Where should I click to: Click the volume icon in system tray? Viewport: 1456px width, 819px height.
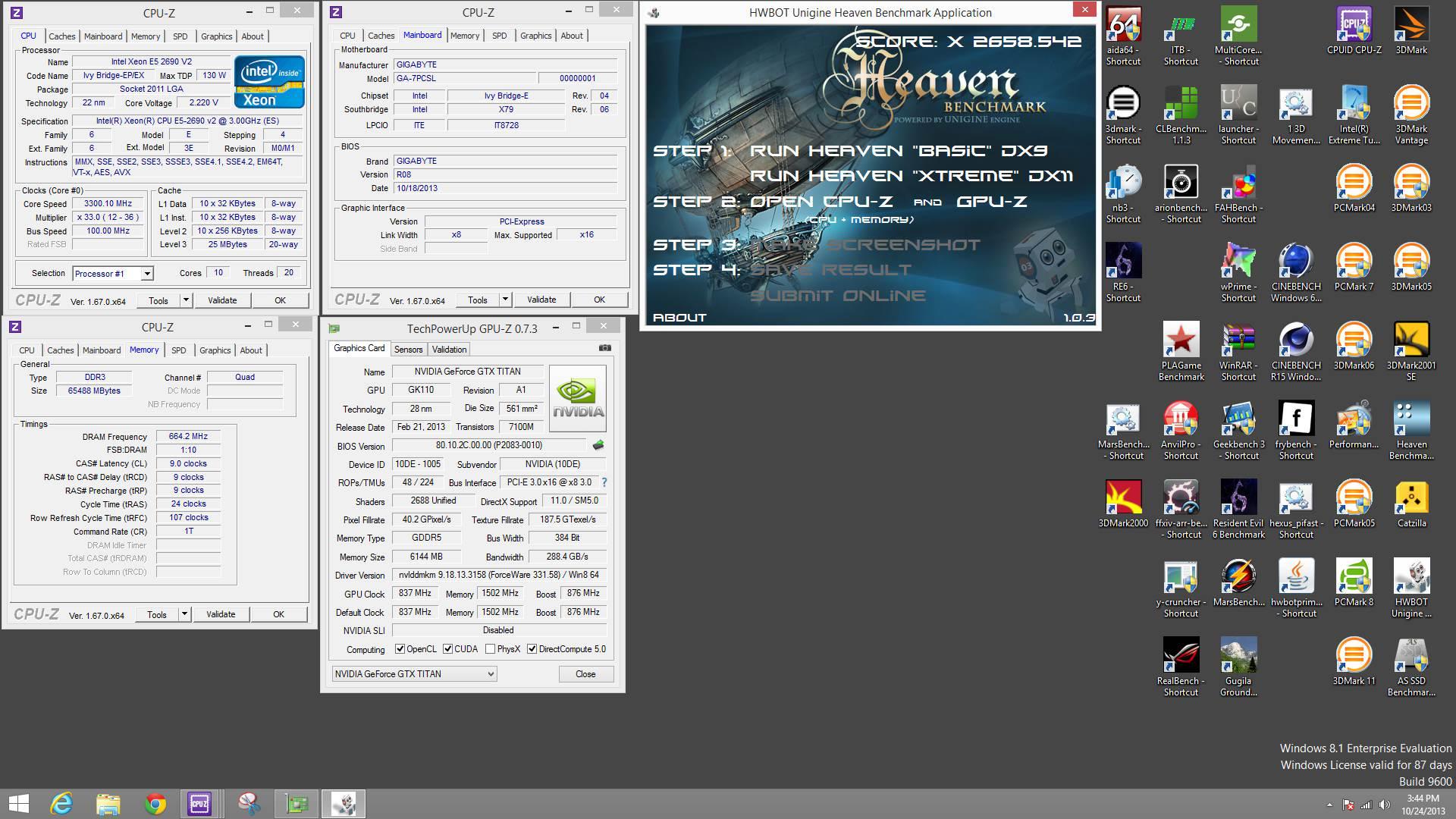coord(1385,805)
